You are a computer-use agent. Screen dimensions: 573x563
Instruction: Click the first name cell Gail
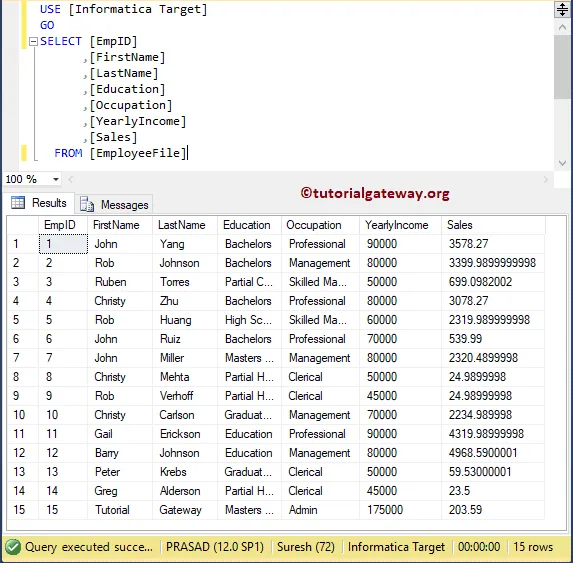120,434
